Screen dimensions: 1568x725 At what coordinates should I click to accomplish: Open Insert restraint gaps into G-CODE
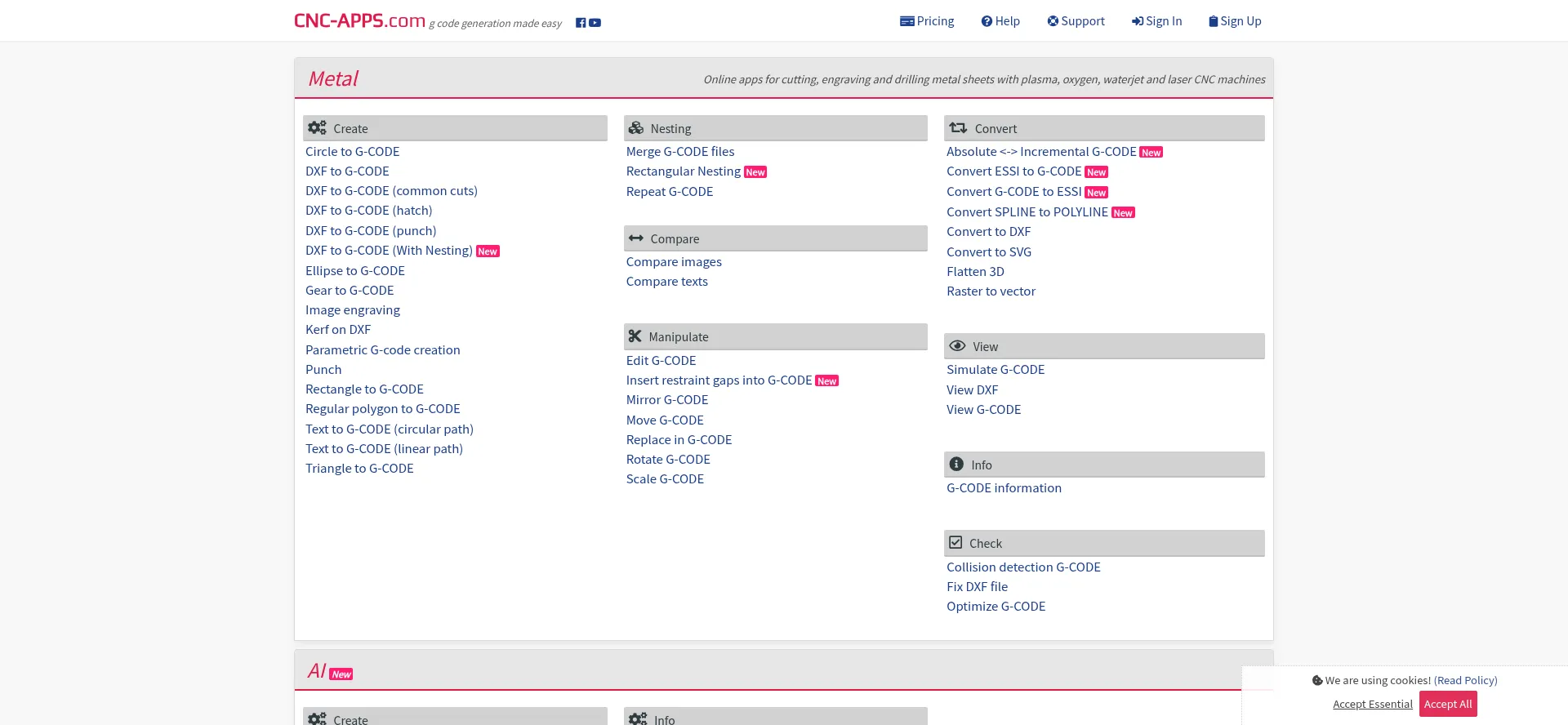[719, 380]
